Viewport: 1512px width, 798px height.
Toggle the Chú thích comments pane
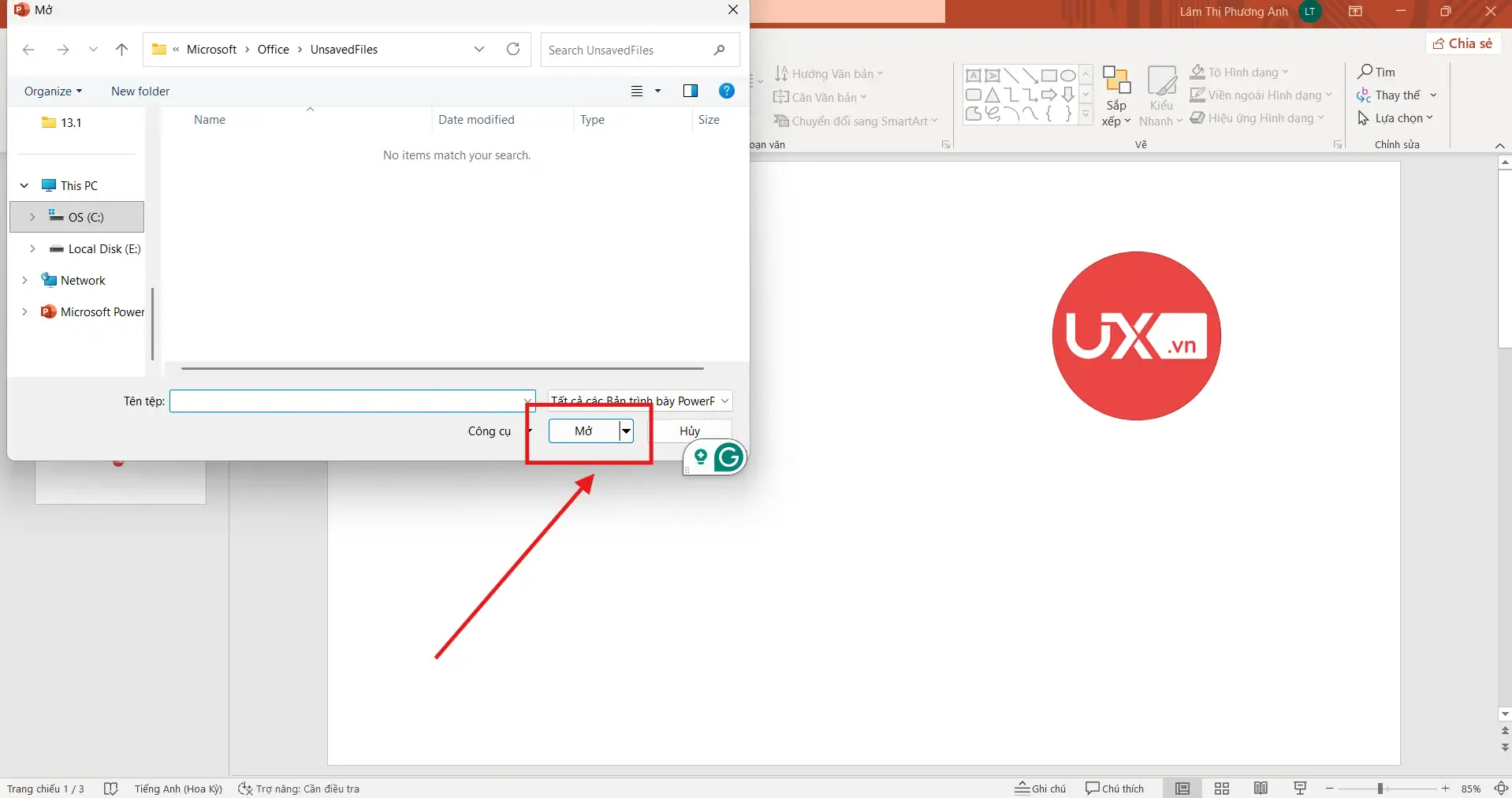(x=1114, y=788)
